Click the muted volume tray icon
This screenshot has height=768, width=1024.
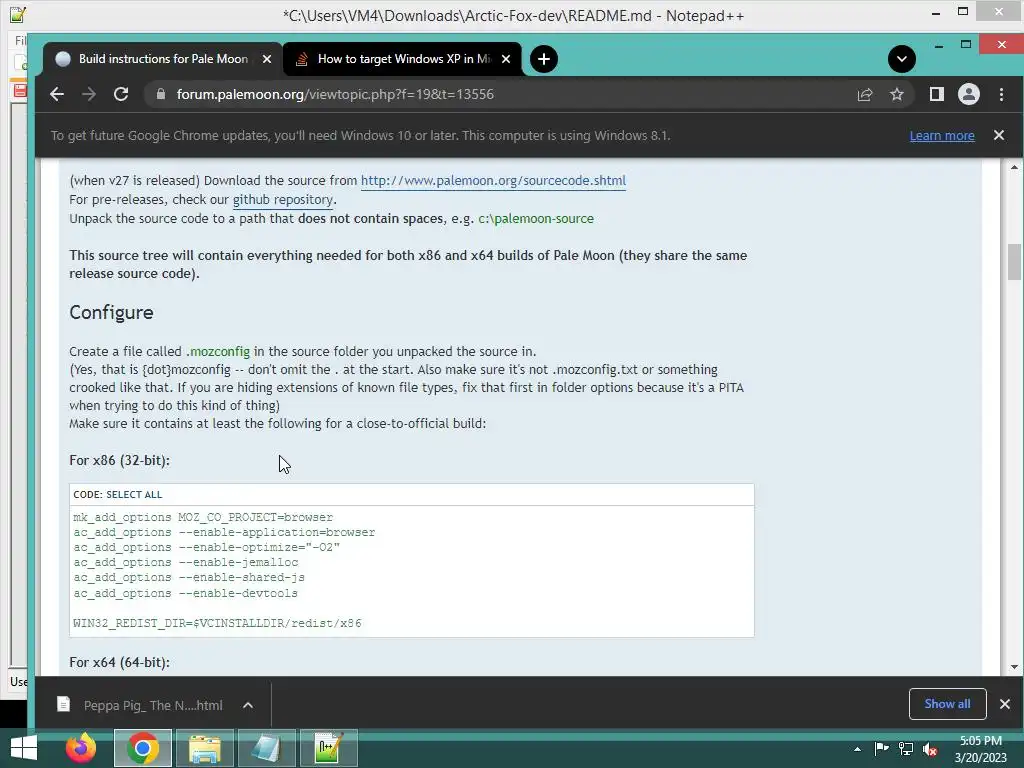pyautogui.click(x=930, y=750)
